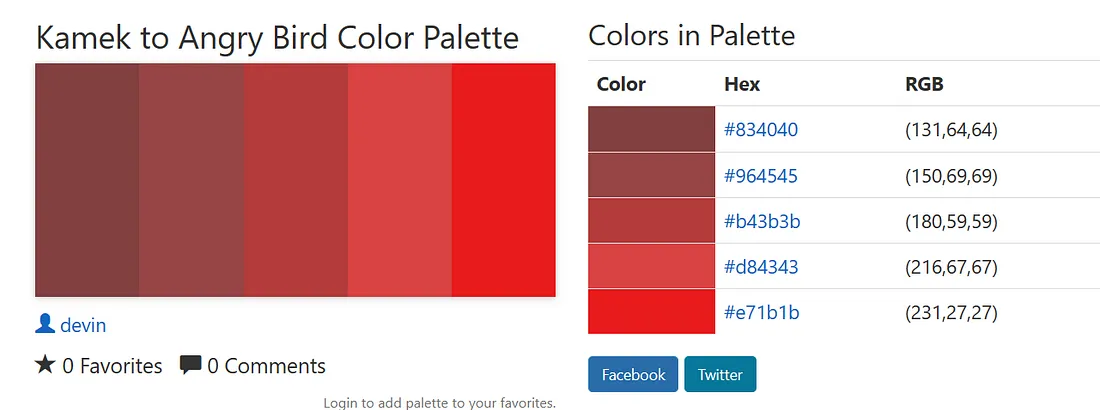Click the table swatch next to #e71b1b
Screen dimensions: 1100x410
coord(651,312)
